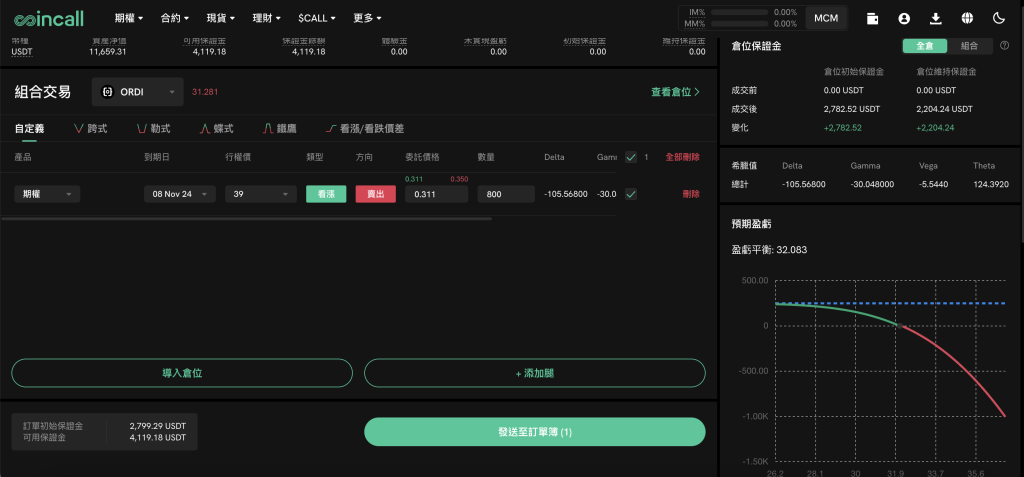Uncheck the option leg row checkbox

(x=630, y=194)
